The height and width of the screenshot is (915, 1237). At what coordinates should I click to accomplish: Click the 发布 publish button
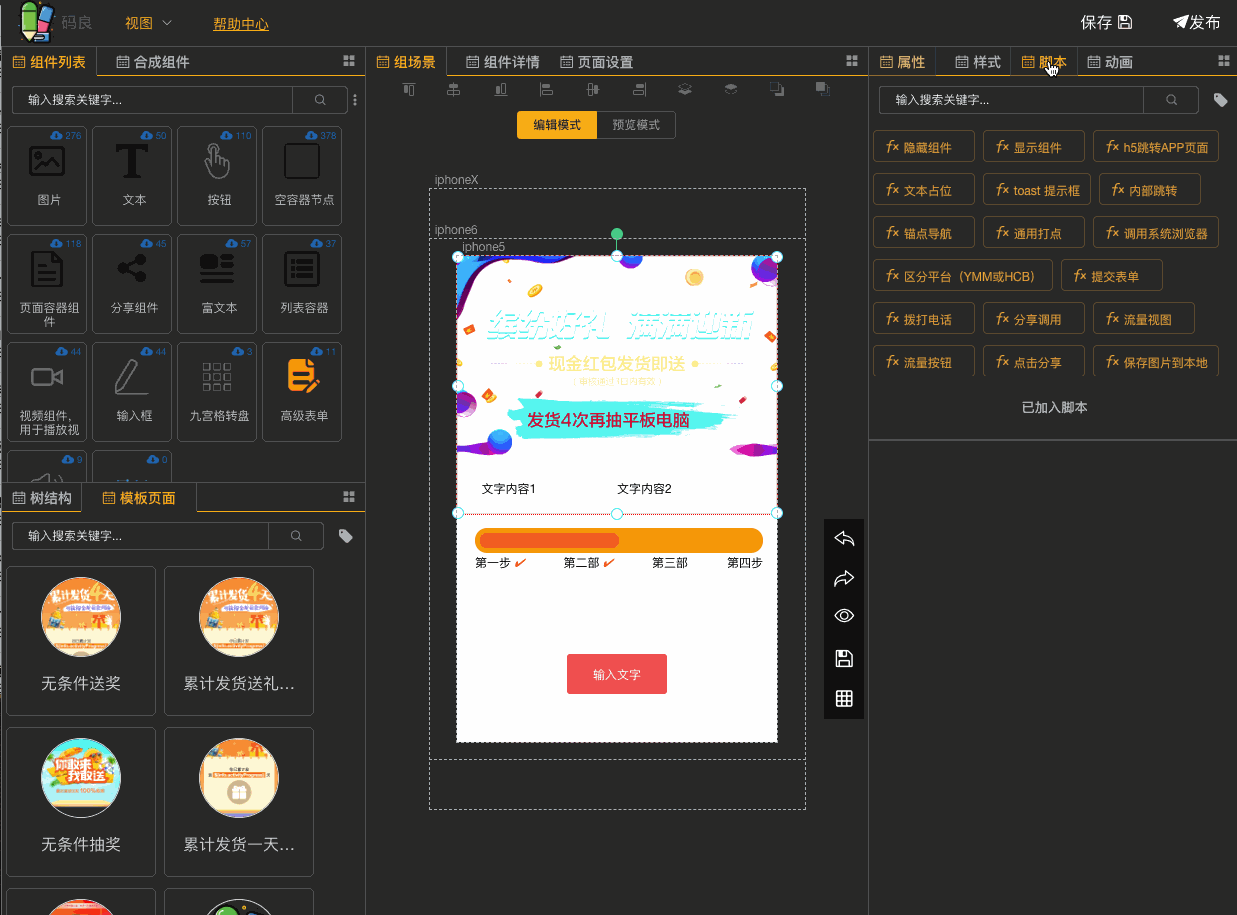click(1196, 22)
